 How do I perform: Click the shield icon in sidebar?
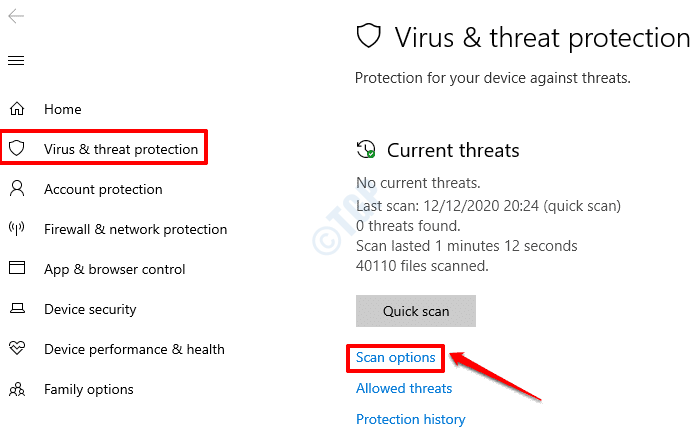coord(17,148)
